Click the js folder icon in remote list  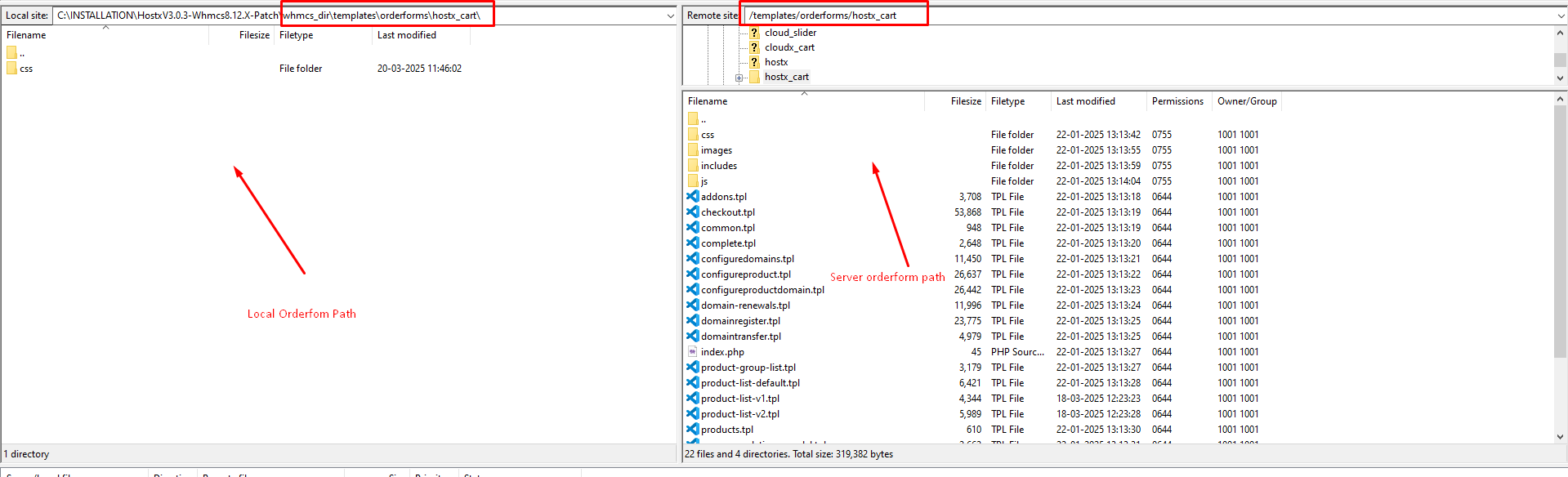(693, 181)
